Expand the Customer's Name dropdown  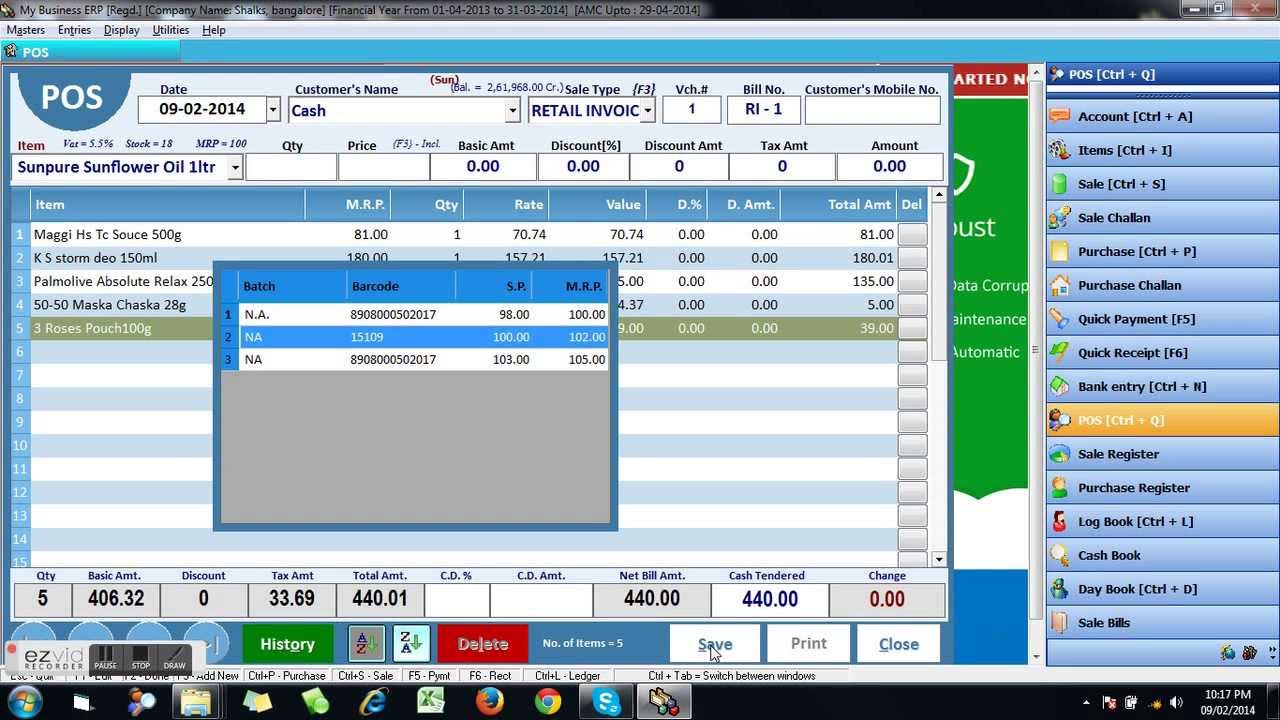point(513,110)
